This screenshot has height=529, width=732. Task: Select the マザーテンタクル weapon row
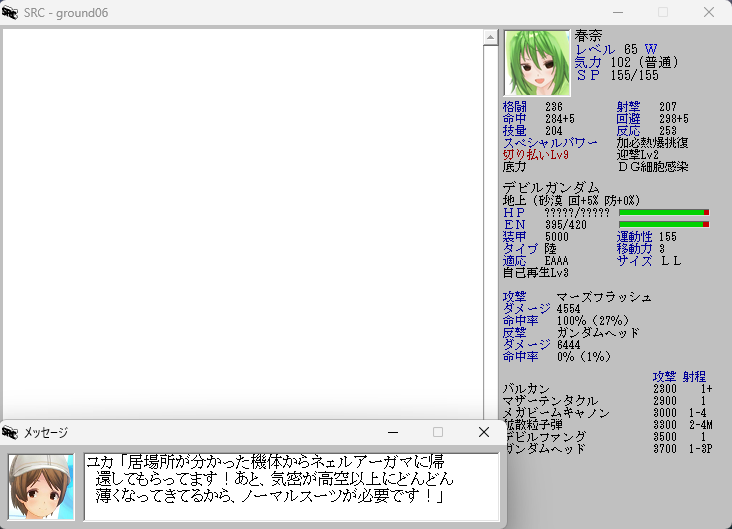click(608, 401)
